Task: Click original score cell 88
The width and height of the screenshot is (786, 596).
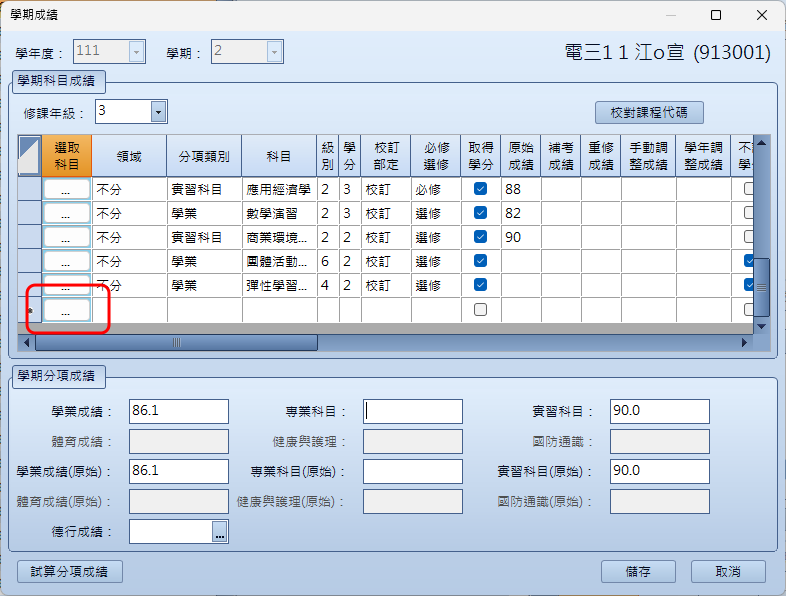Action: [521, 189]
